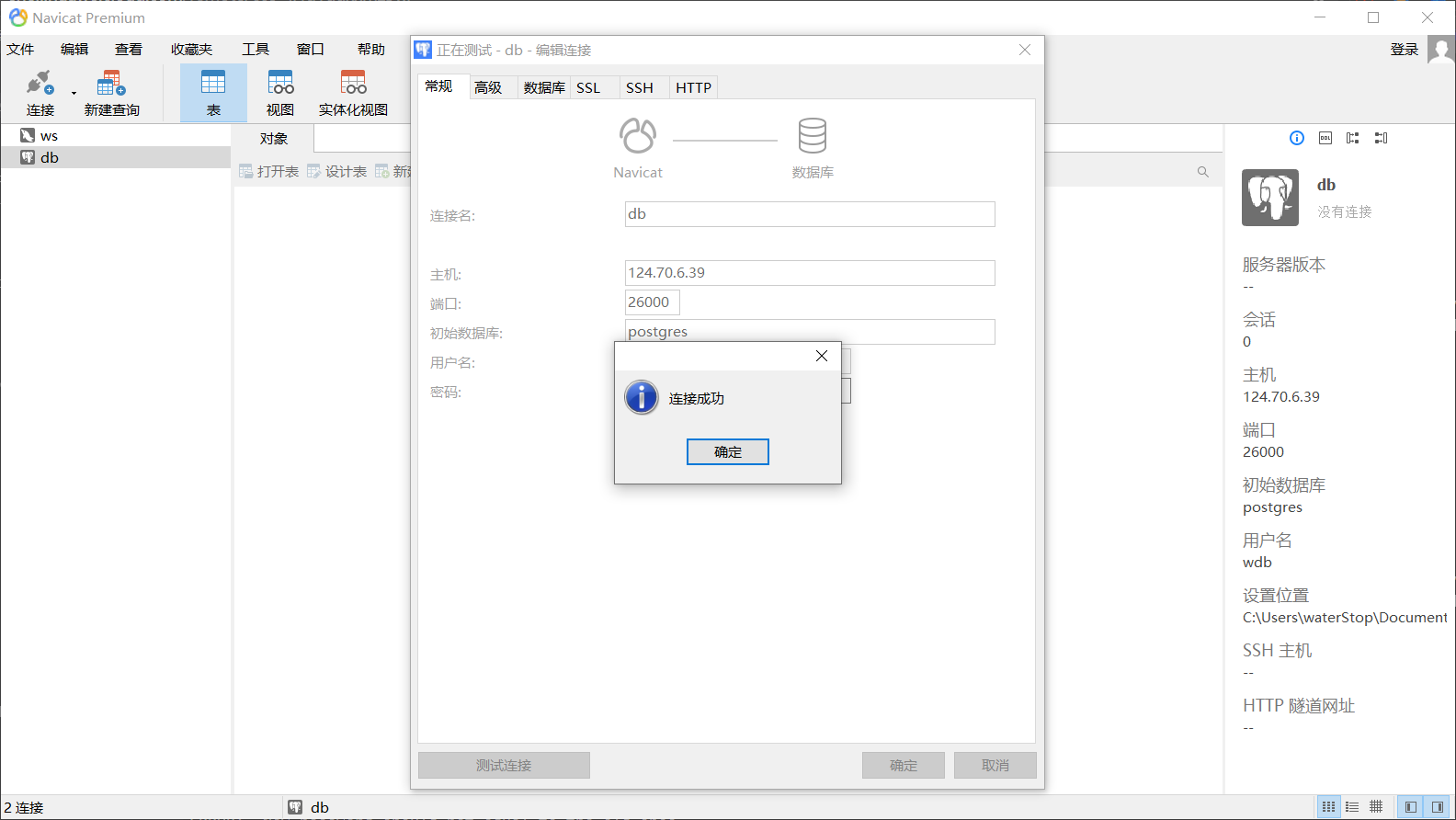Switch to detail list view in status bar
This screenshot has width=1456, height=820.
tap(1352, 807)
